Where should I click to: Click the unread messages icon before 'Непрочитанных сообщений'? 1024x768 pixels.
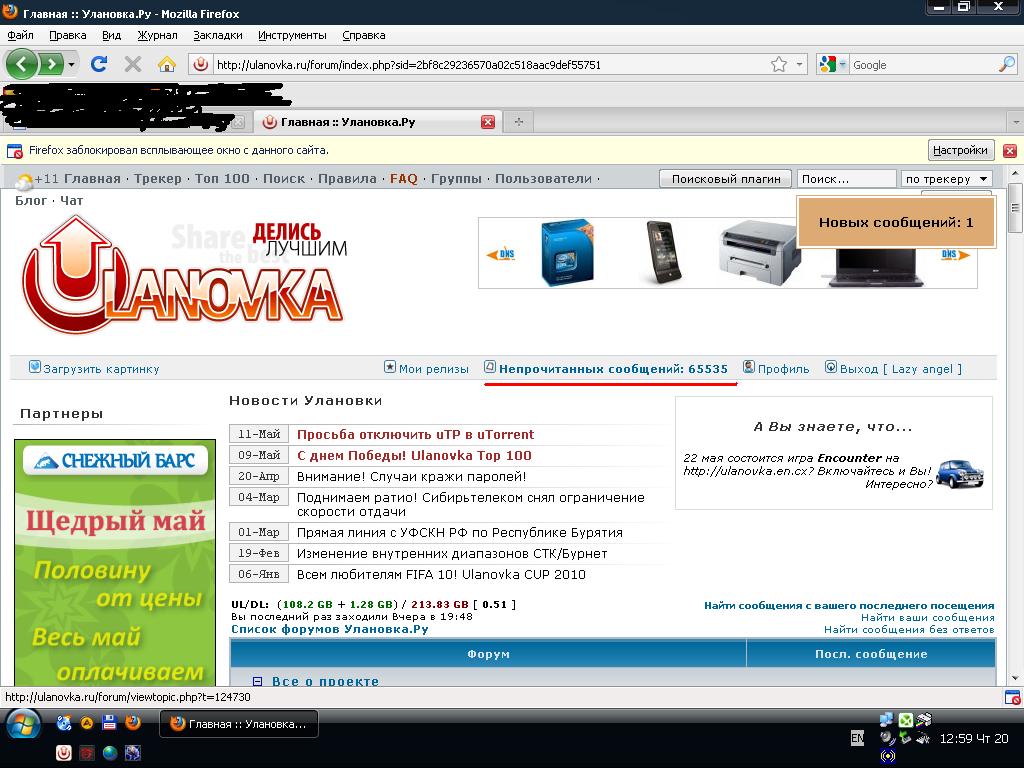[489, 368]
